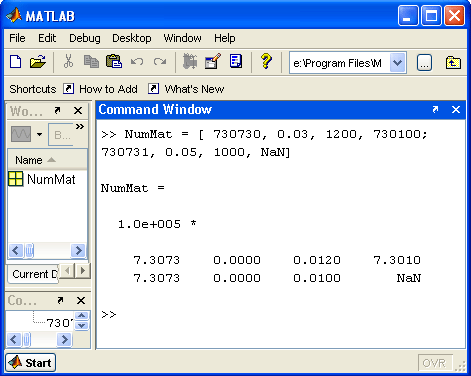Switch to the Current Directory tab
Image resolution: width=471 pixels, height=376 pixels.
click(33, 274)
